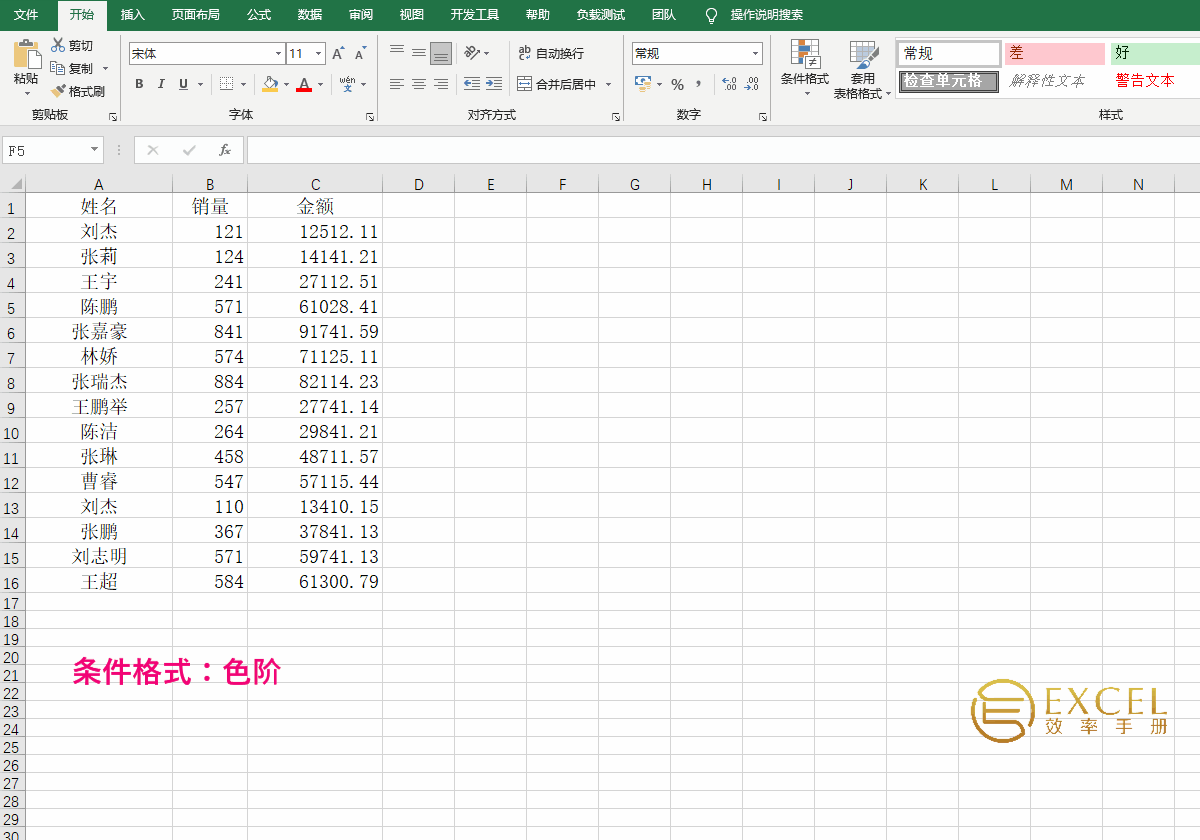Screen dimensions: 1200x840
Task: Decrease font size with the small A icon
Action: (360, 54)
